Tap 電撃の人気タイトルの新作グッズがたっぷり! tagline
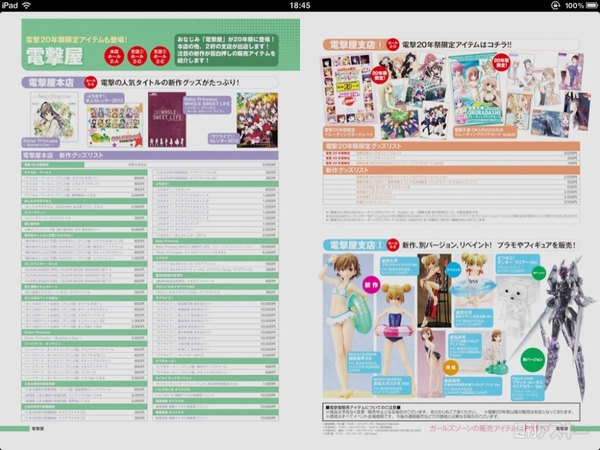600x450 pixels. click(x=170, y=83)
